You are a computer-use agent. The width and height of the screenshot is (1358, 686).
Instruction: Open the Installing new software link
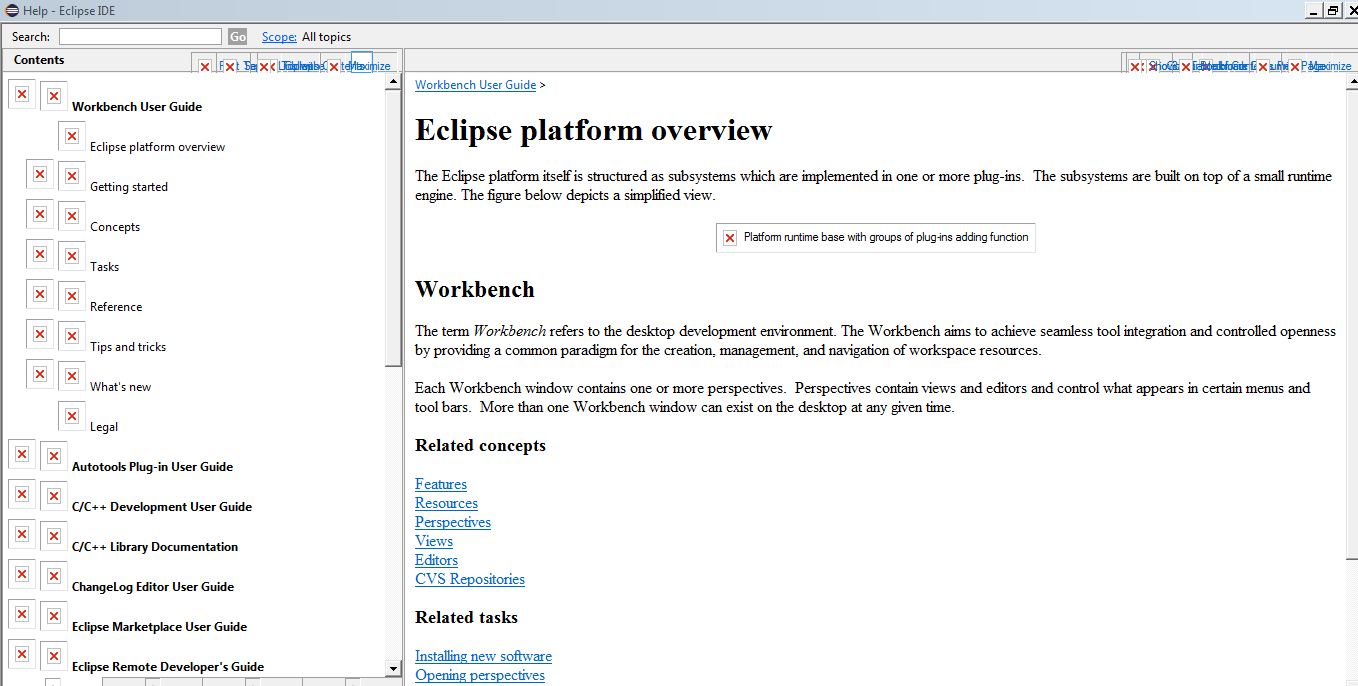click(x=483, y=656)
